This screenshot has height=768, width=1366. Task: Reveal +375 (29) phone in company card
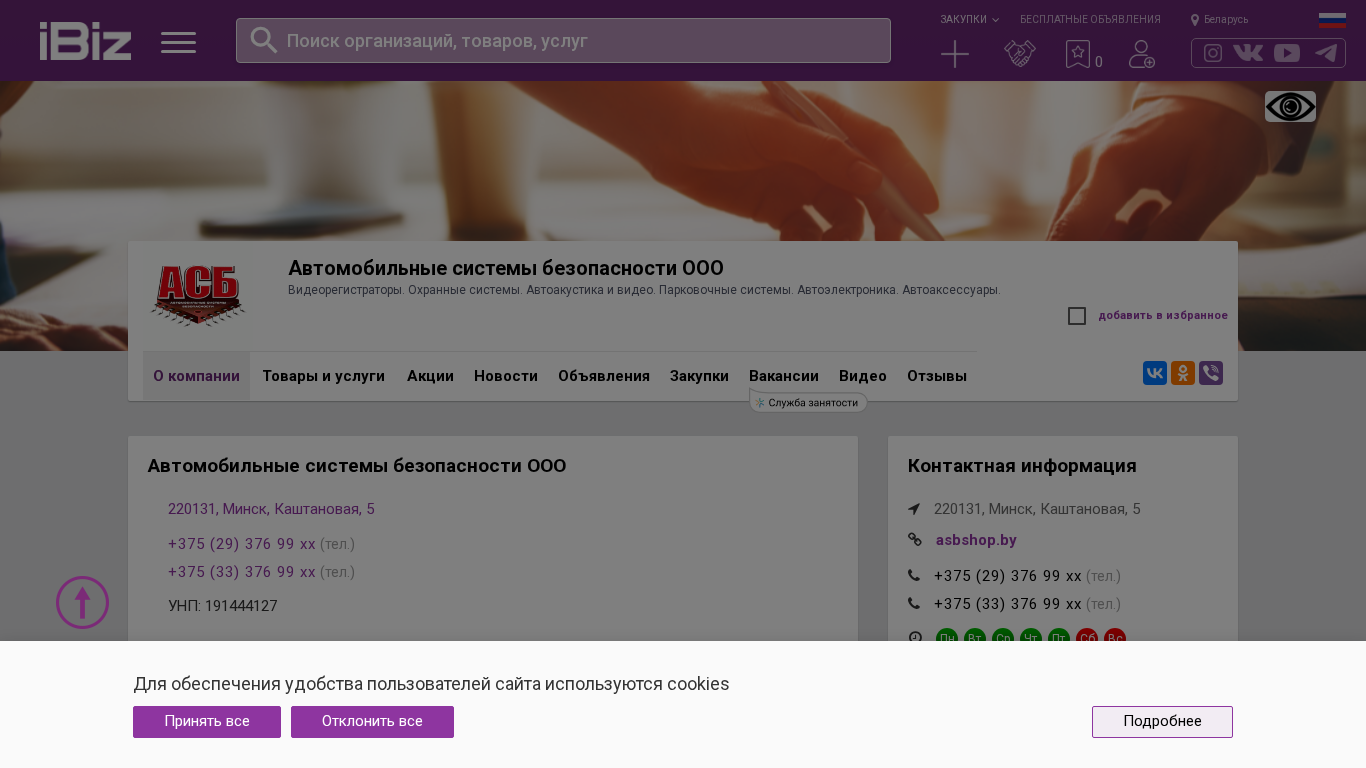point(242,544)
